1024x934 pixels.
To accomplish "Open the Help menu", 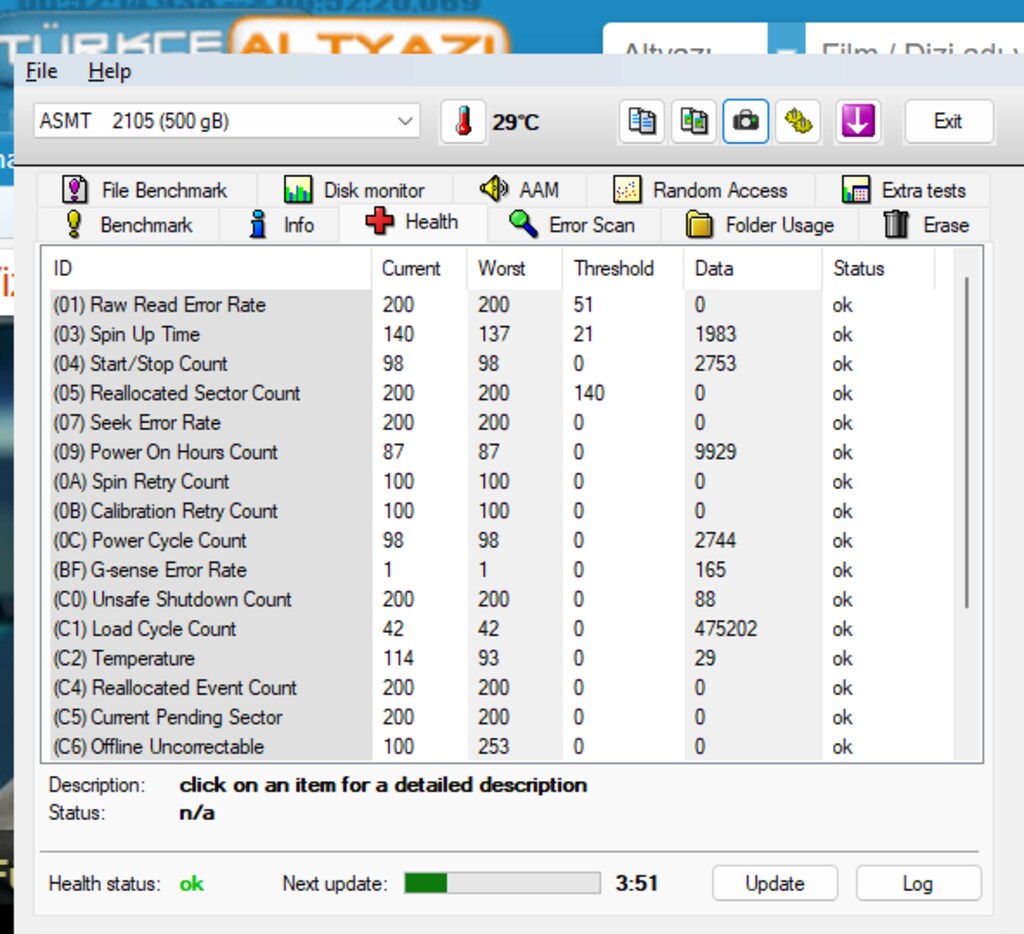I will point(109,71).
